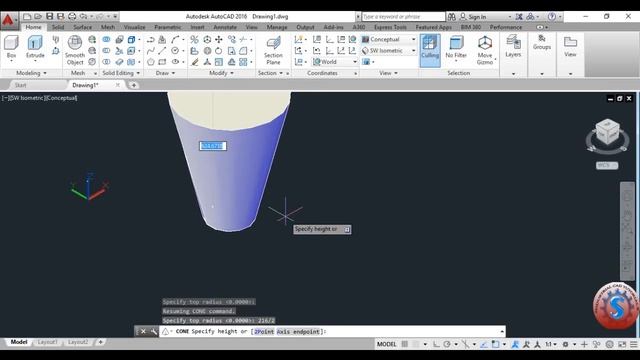
Task: Toggle the highlighted annotation visibility icon in the status bar
Action: tap(515, 344)
